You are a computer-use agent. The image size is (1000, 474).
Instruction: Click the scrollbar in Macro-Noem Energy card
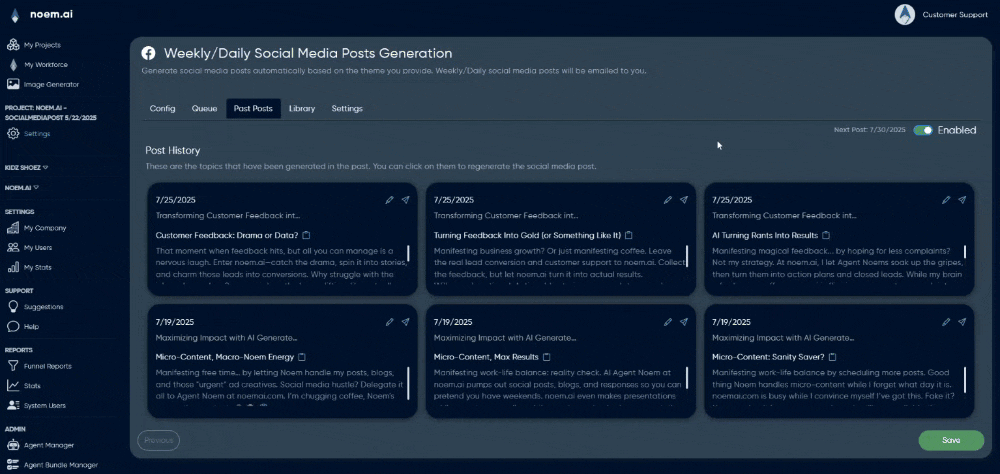pyautogui.click(x=408, y=383)
